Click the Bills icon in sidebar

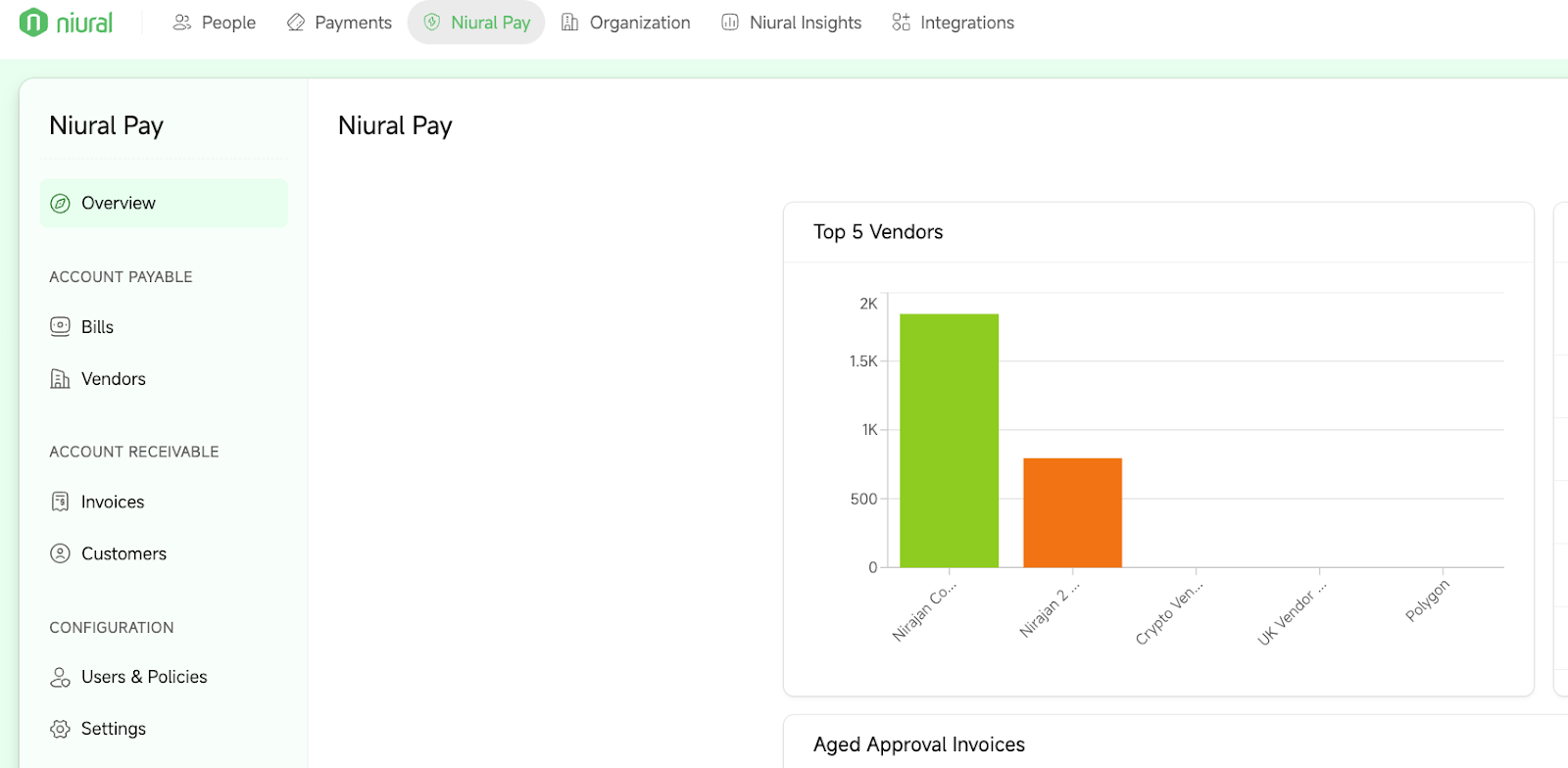(60, 326)
